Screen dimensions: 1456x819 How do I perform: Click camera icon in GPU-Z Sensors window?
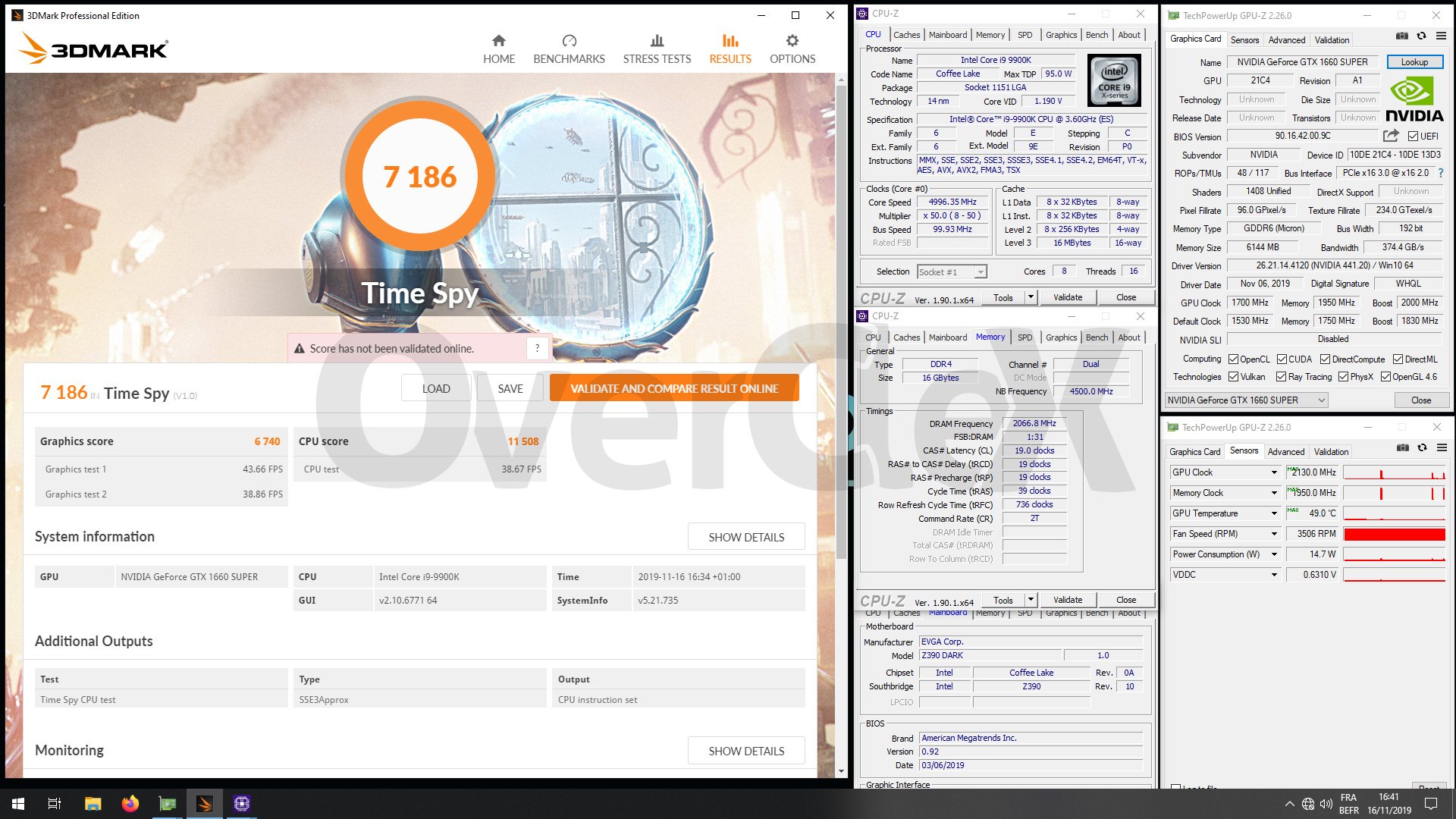coord(1402,447)
